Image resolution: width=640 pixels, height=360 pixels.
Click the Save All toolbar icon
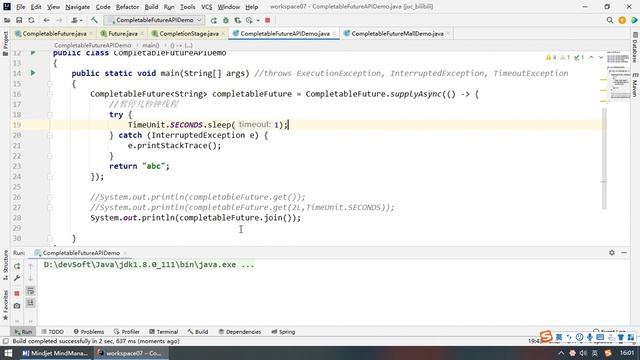tap(19, 20)
